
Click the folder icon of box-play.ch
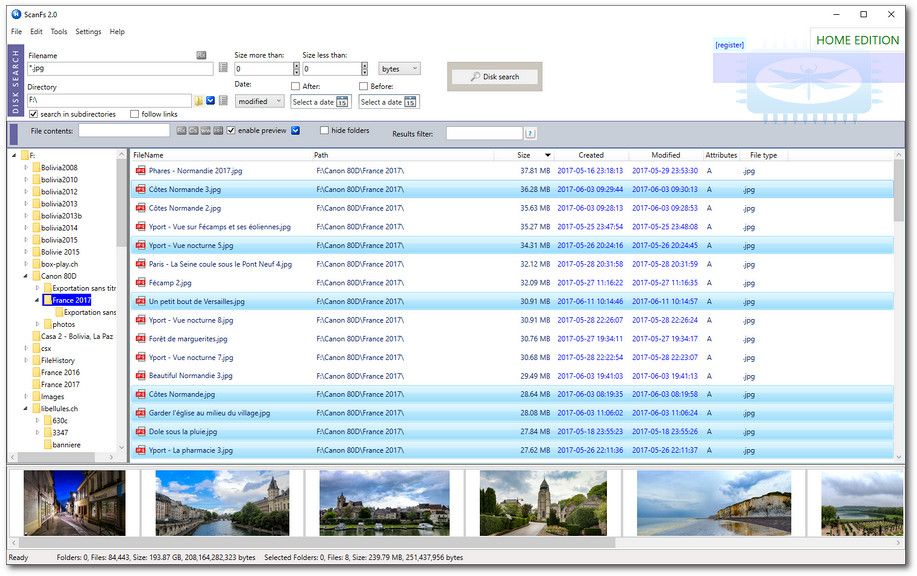click(x=36, y=264)
